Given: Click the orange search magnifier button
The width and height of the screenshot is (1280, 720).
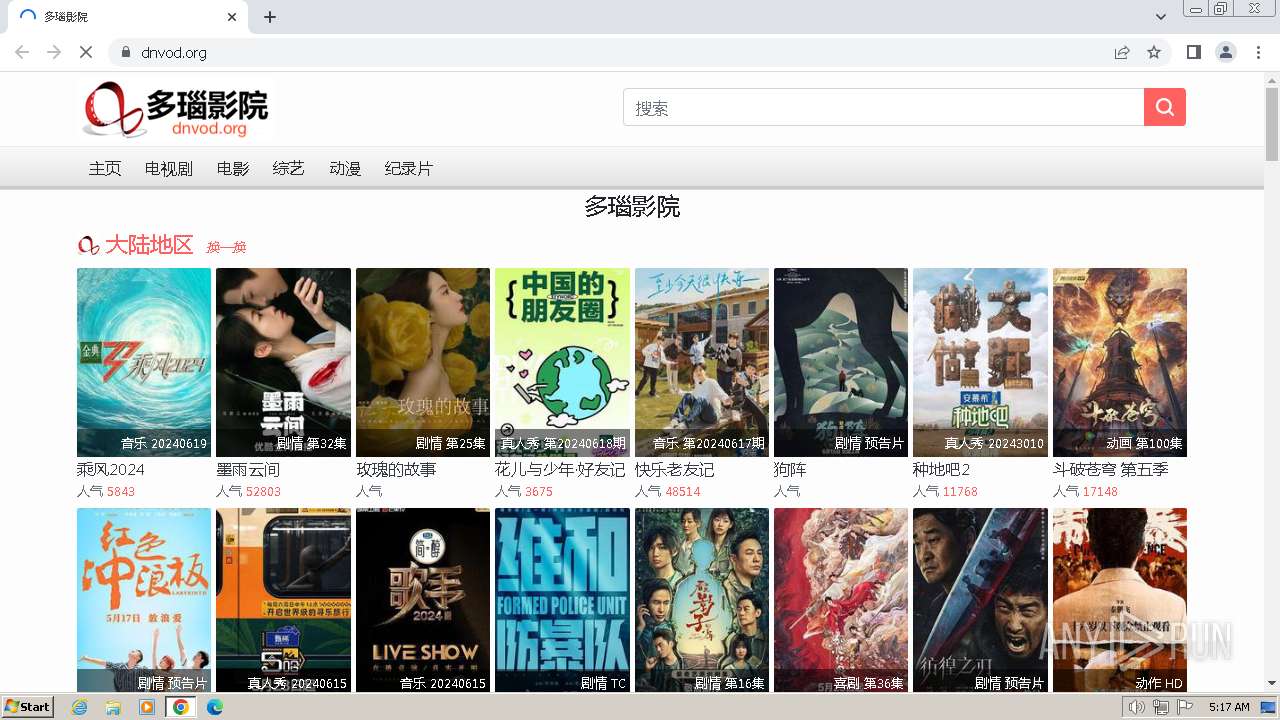Looking at the screenshot, I should pyautogui.click(x=1165, y=107).
